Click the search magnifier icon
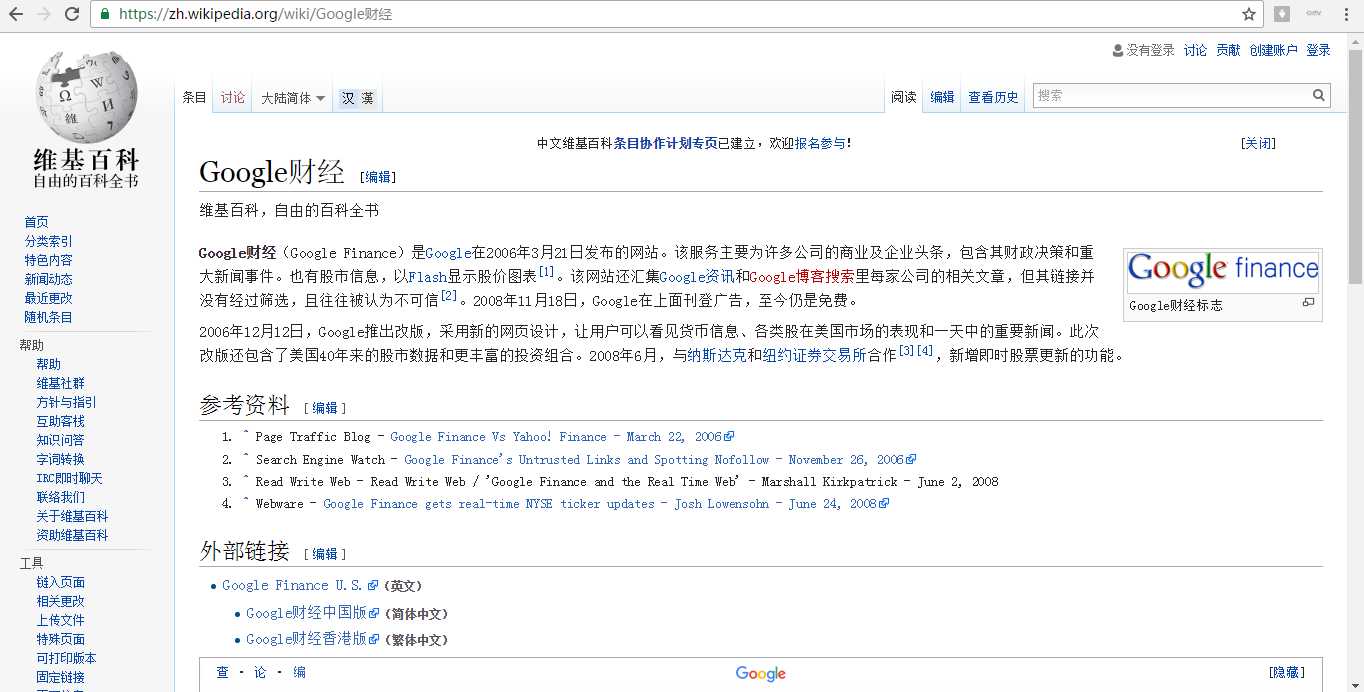1364x692 pixels. click(1319, 96)
